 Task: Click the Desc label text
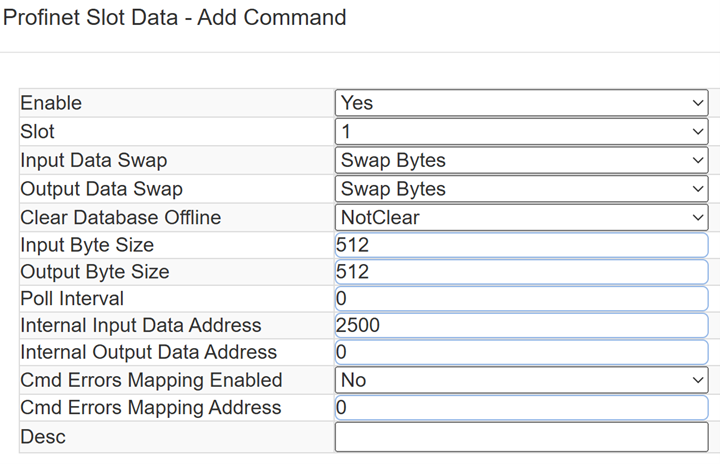[x=43, y=437]
